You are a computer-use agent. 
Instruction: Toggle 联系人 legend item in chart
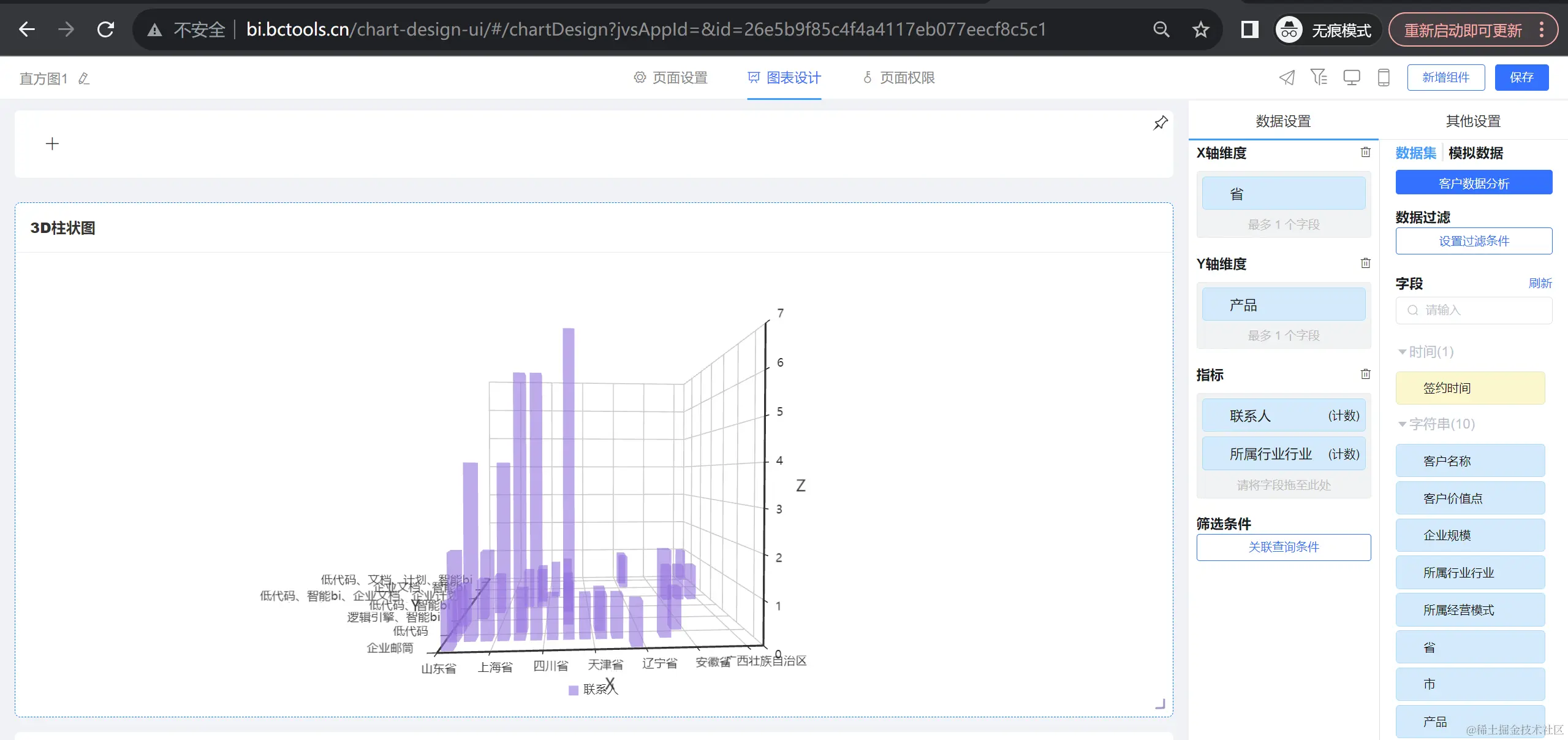(x=593, y=690)
